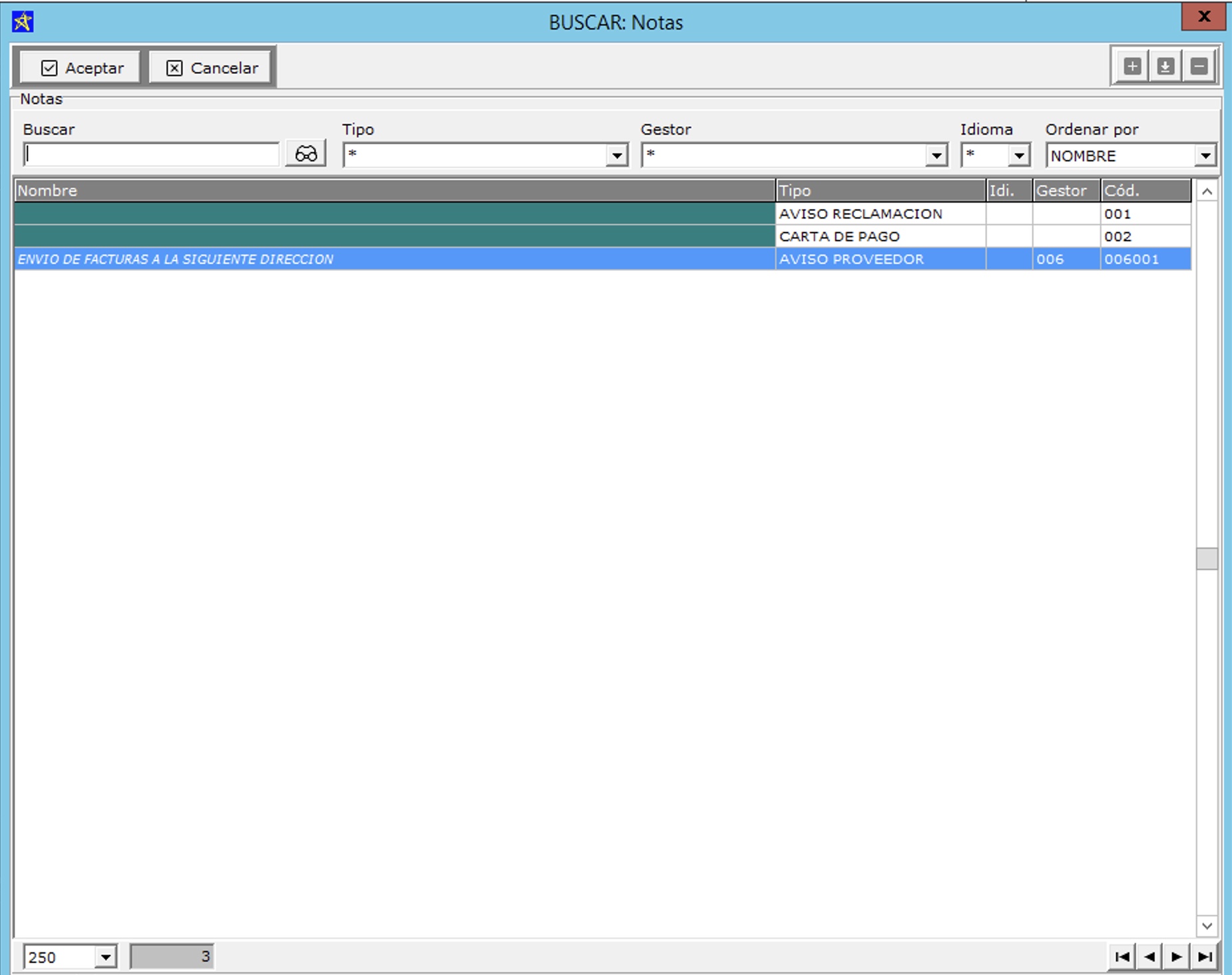The width and height of the screenshot is (1232, 975).
Task: Go to first record navigation arrow
Action: coord(1122,957)
